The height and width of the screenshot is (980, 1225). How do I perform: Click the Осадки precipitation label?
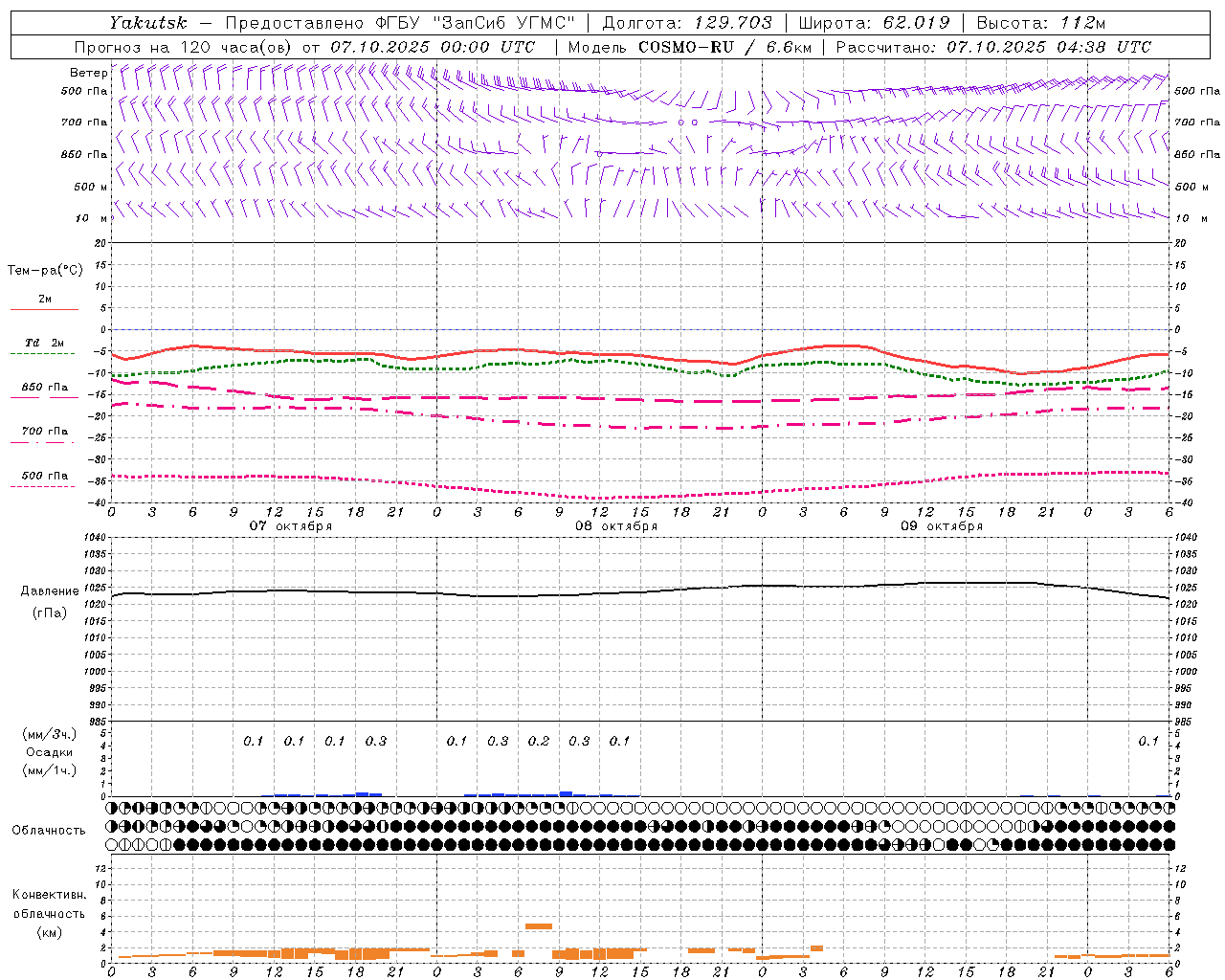pos(49,752)
